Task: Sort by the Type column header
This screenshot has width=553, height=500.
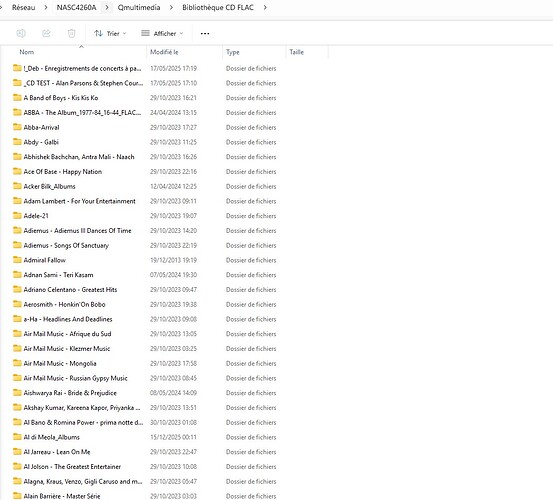Action: [x=232, y=52]
